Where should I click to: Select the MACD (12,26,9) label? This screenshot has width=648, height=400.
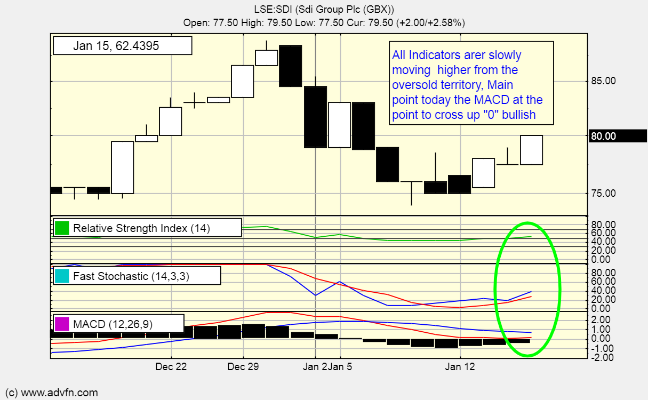pyautogui.click(x=112, y=324)
